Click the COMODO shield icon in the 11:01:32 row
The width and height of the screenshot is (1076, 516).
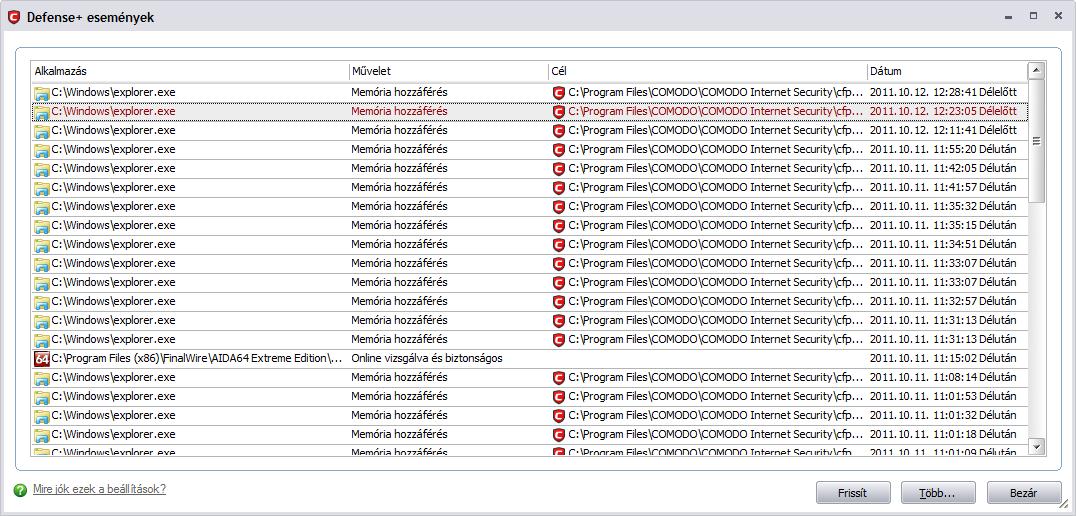click(559, 416)
